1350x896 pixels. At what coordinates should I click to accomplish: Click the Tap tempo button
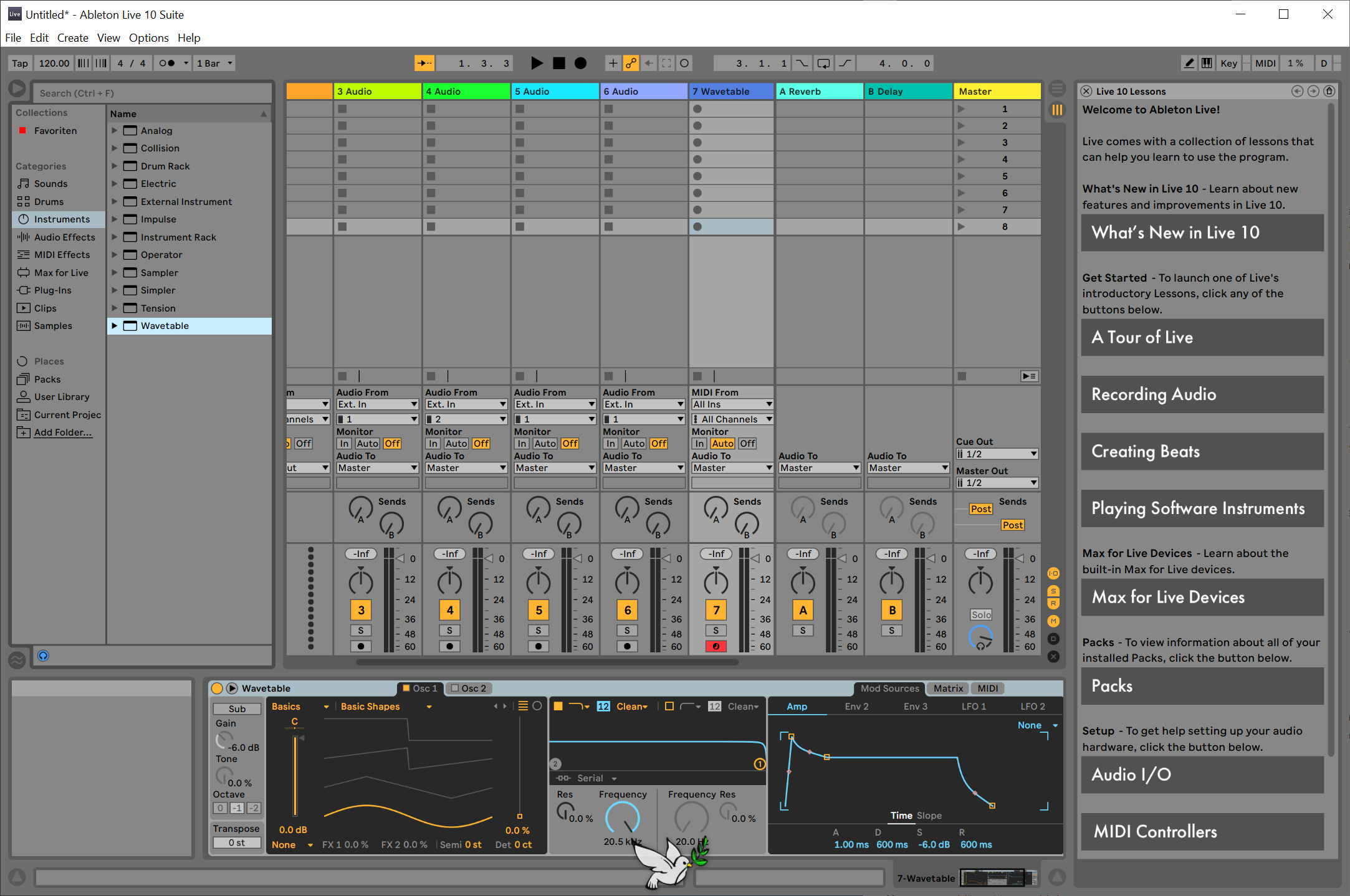point(20,64)
